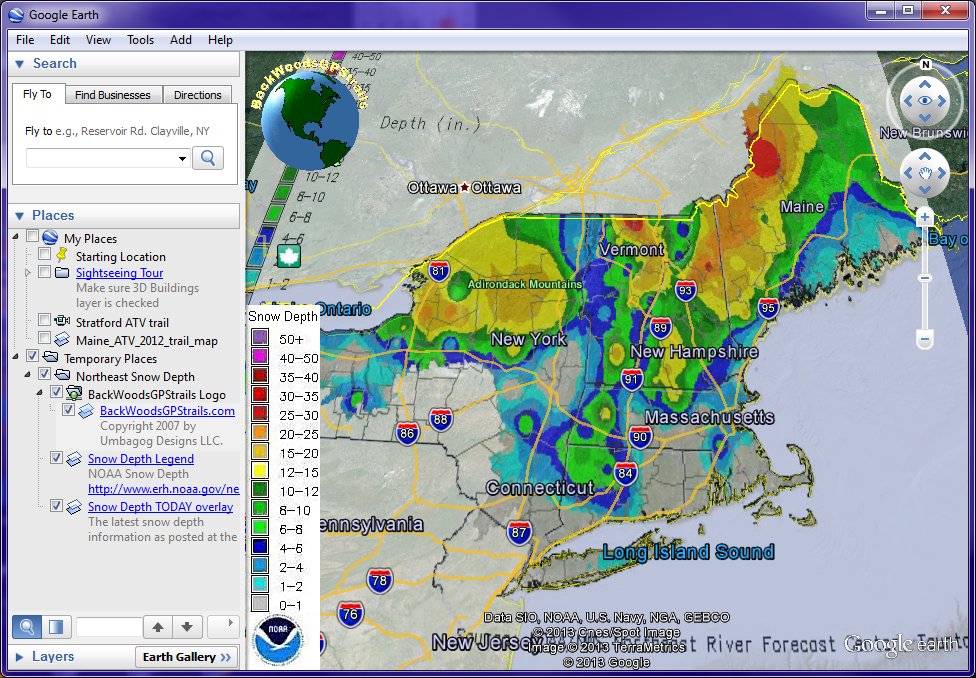Click the Places panel search magnifier icon
This screenshot has height=678, width=976.
pyautogui.click(x=27, y=626)
